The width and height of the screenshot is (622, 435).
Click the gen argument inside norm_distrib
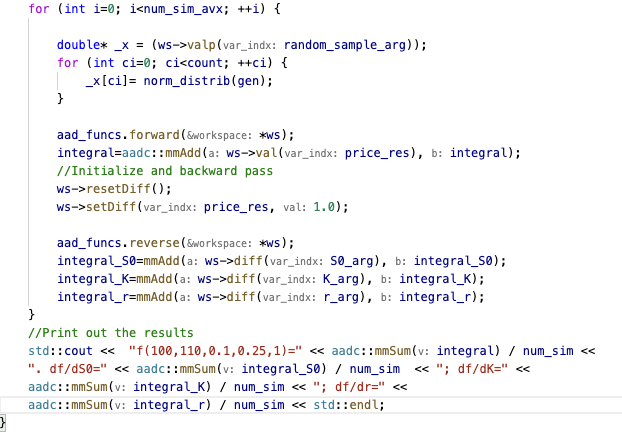[x=248, y=81]
